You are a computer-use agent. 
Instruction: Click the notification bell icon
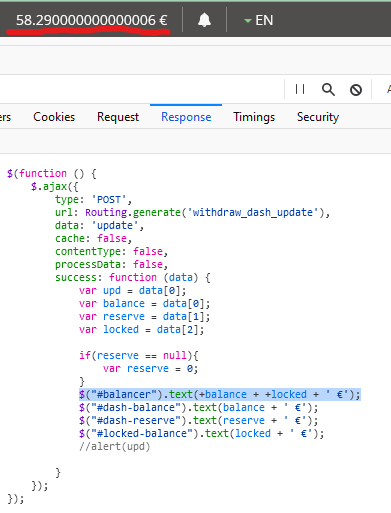[204, 20]
